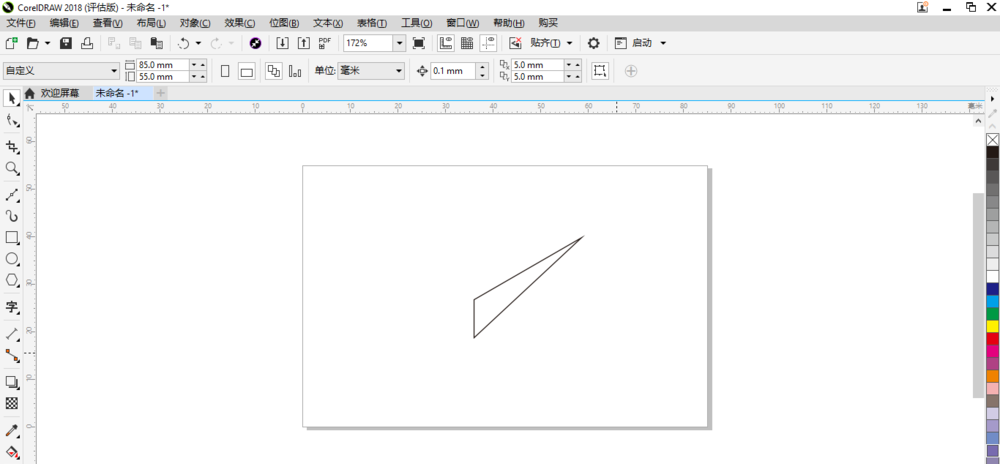This screenshot has height=464, width=1000.
Task: Select the Eyedropper tool
Action: click(12, 431)
